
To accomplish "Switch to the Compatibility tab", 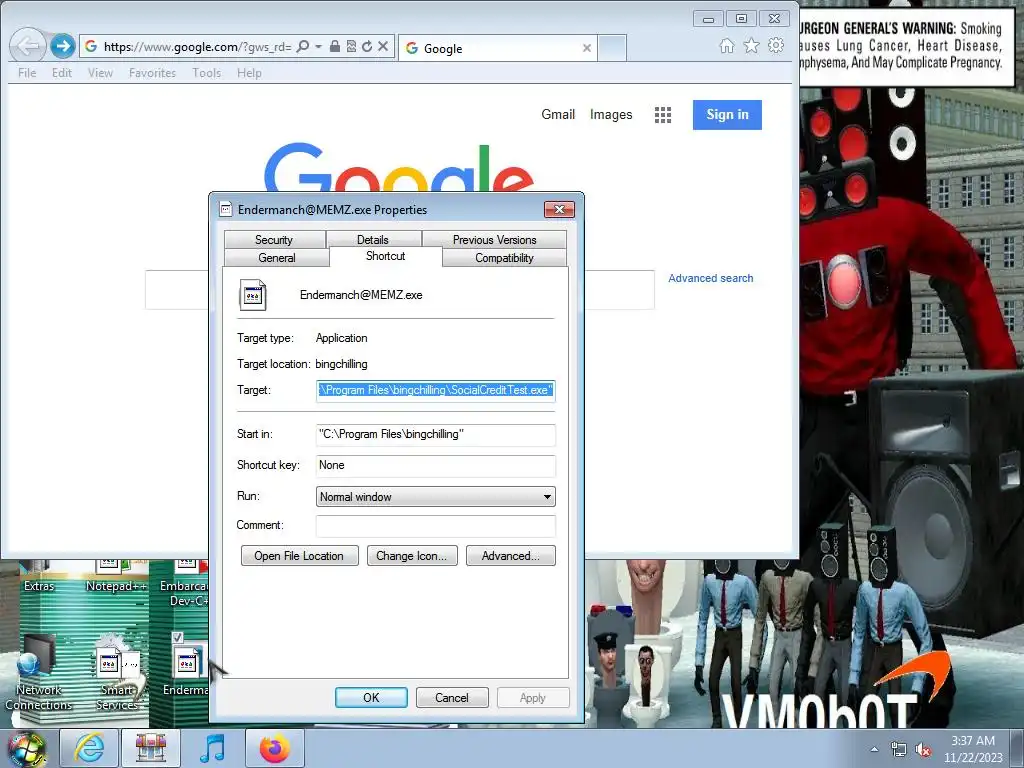I will click(504, 257).
